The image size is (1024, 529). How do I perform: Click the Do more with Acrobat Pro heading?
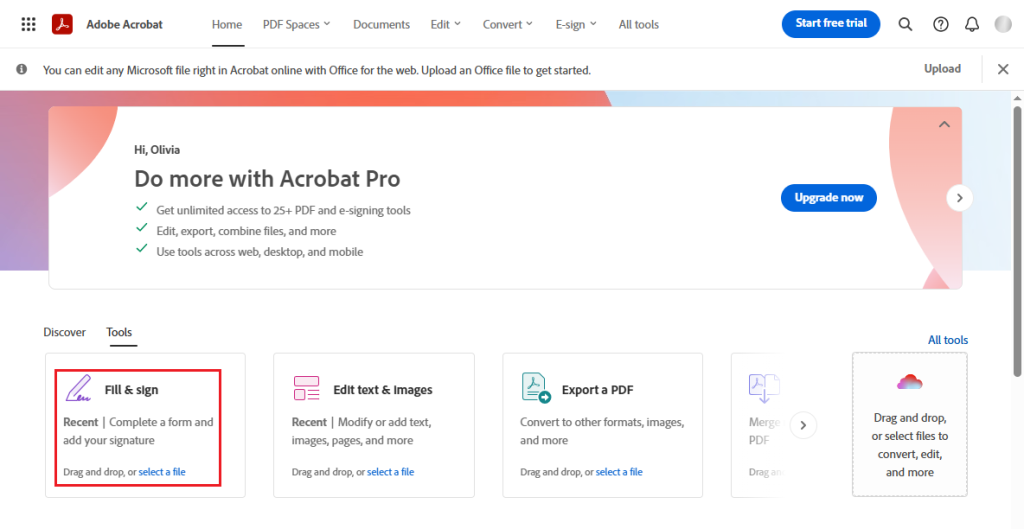[x=267, y=179]
